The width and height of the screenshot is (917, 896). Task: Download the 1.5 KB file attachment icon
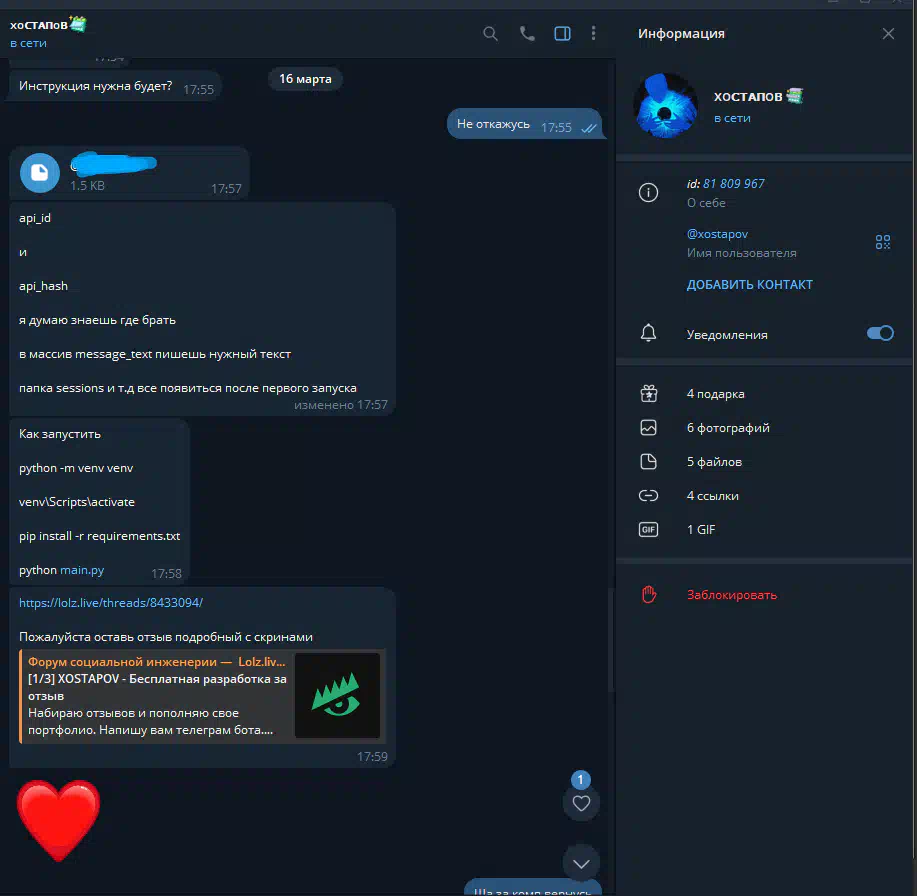click(40, 173)
